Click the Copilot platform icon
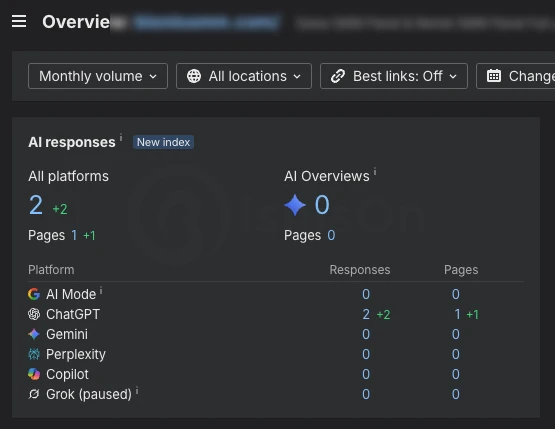Screen dimensions: 555x429 [x=34, y=374]
